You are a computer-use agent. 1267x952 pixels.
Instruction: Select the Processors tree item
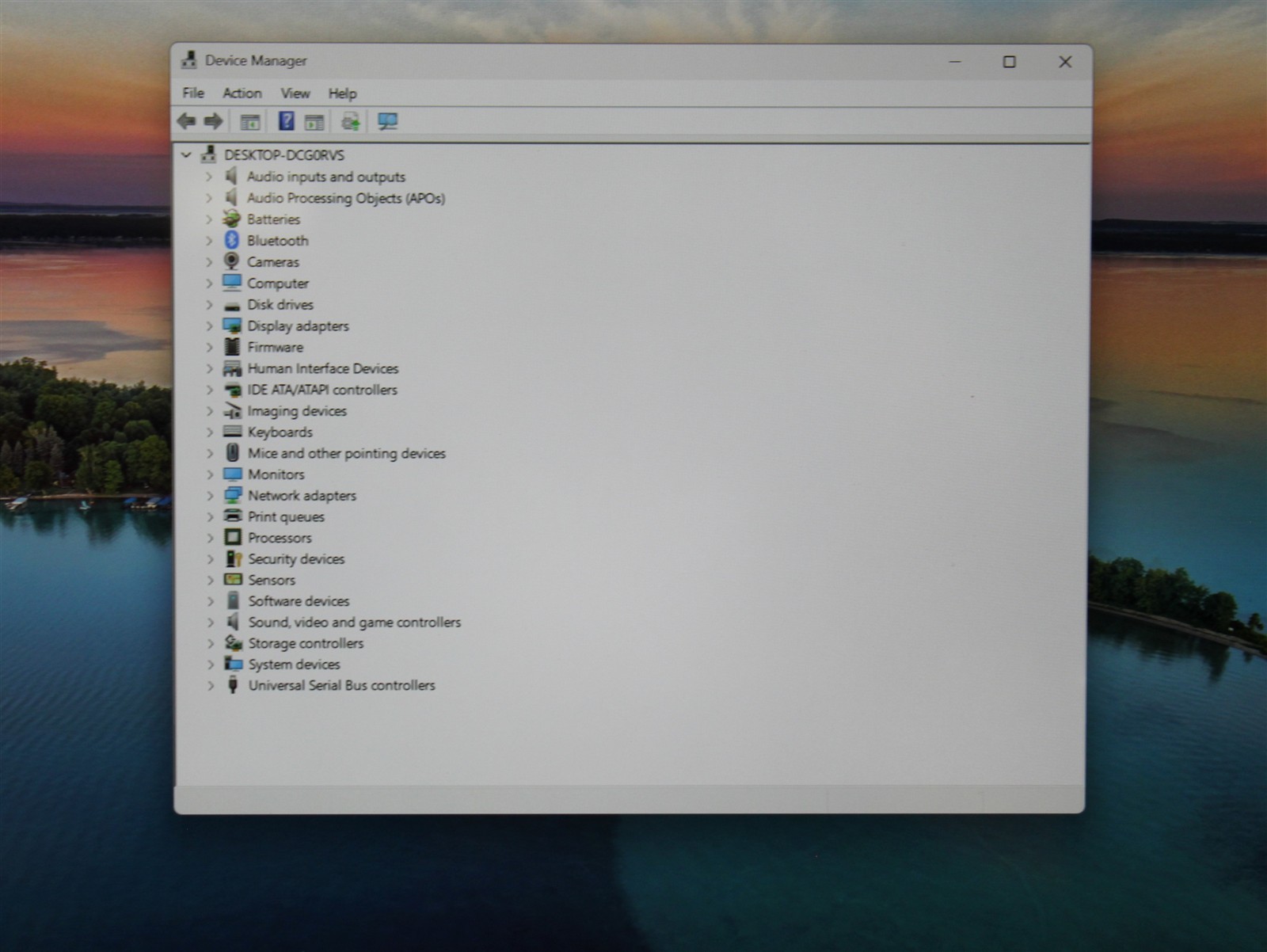coord(280,538)
